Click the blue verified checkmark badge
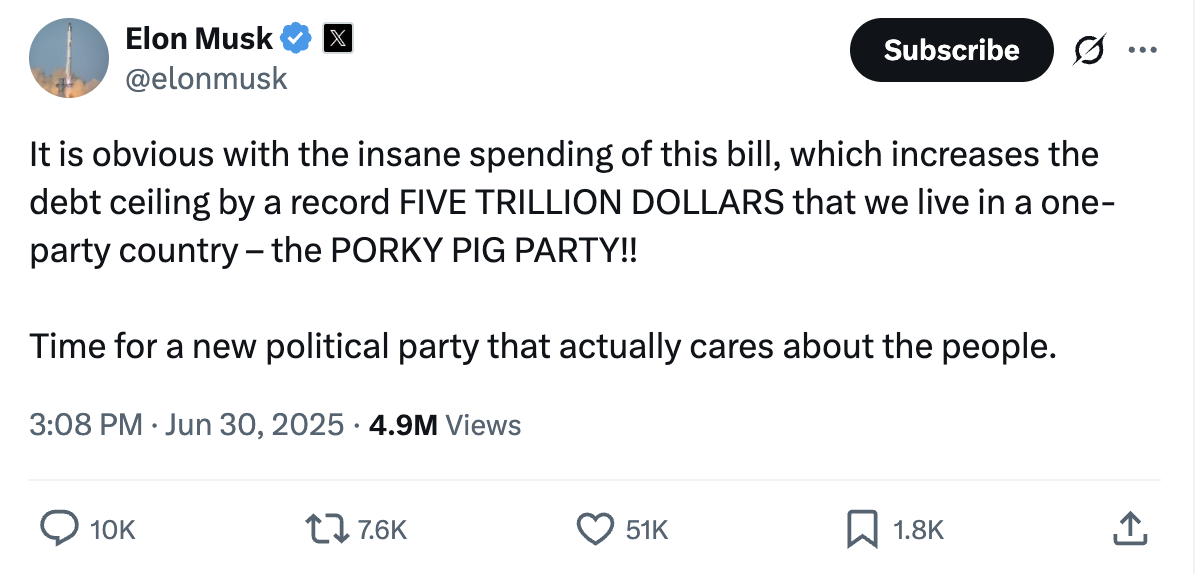The width and height of the screenshot is (1196, 574). pos(295,39)
